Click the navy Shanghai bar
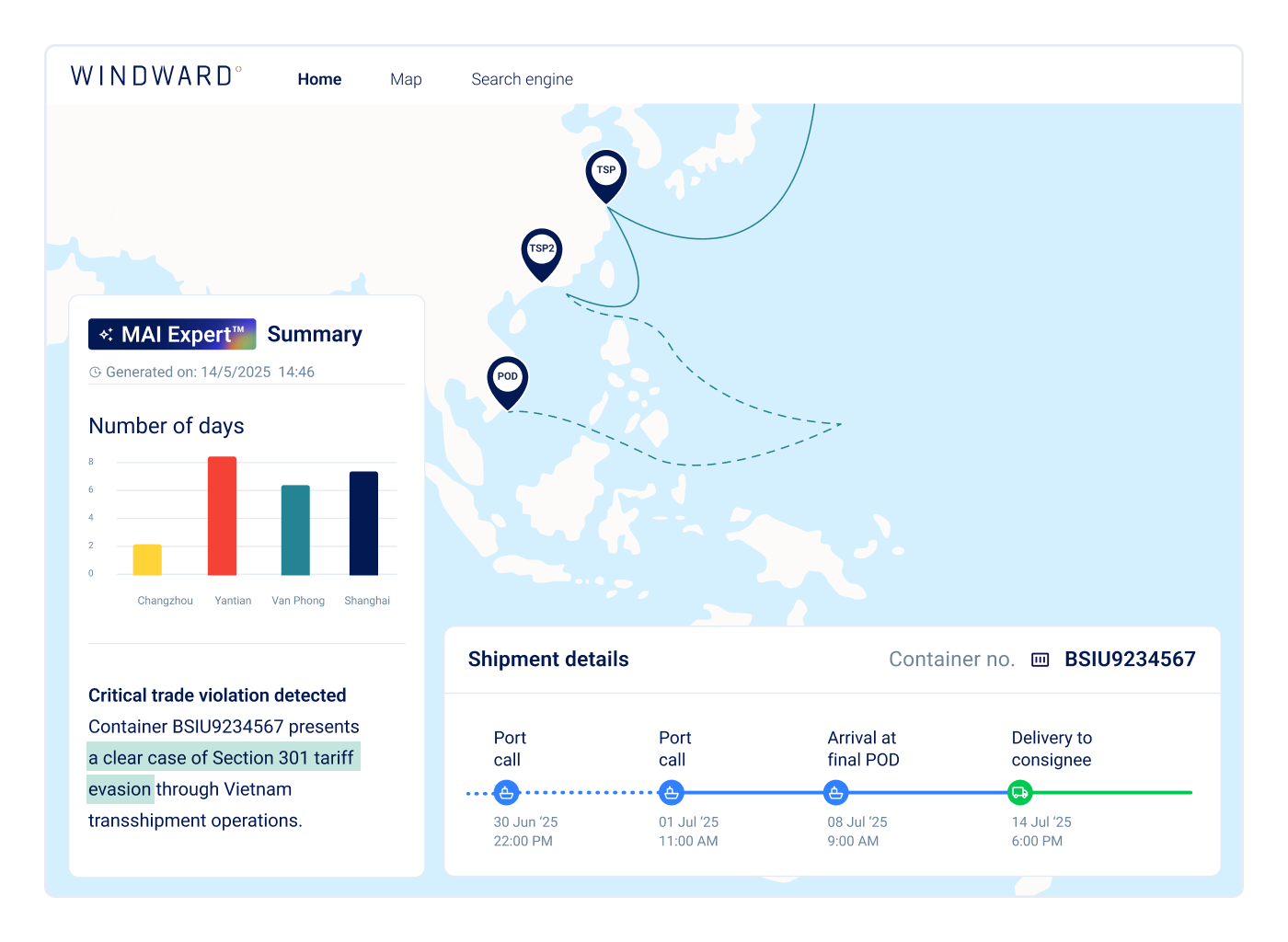 363,523
